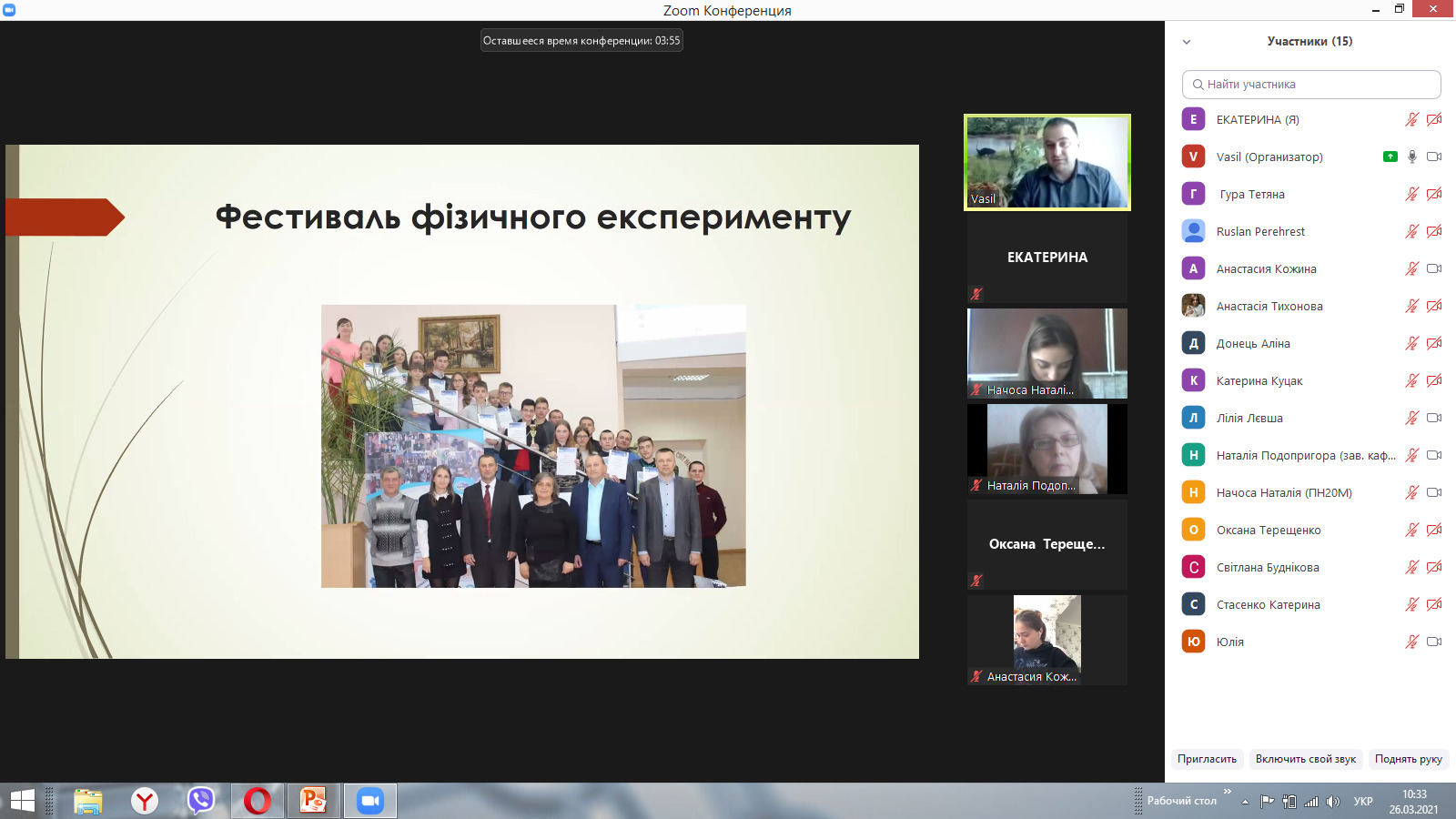Toggle the camera-off icon for ЕКАТЕРИНА (Я)

point(1434,119)
